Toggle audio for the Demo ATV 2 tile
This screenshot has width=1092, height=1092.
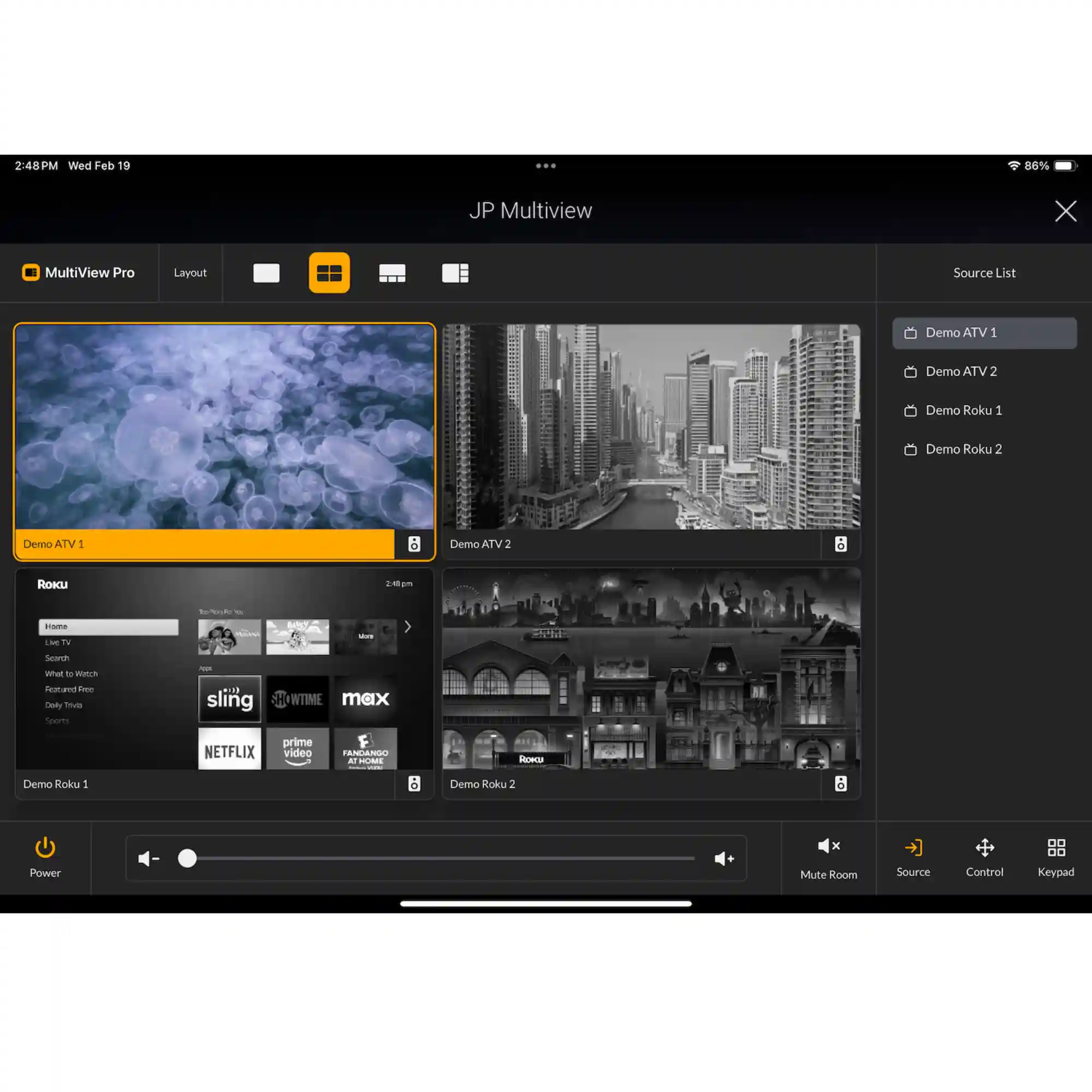click(840, 544)
